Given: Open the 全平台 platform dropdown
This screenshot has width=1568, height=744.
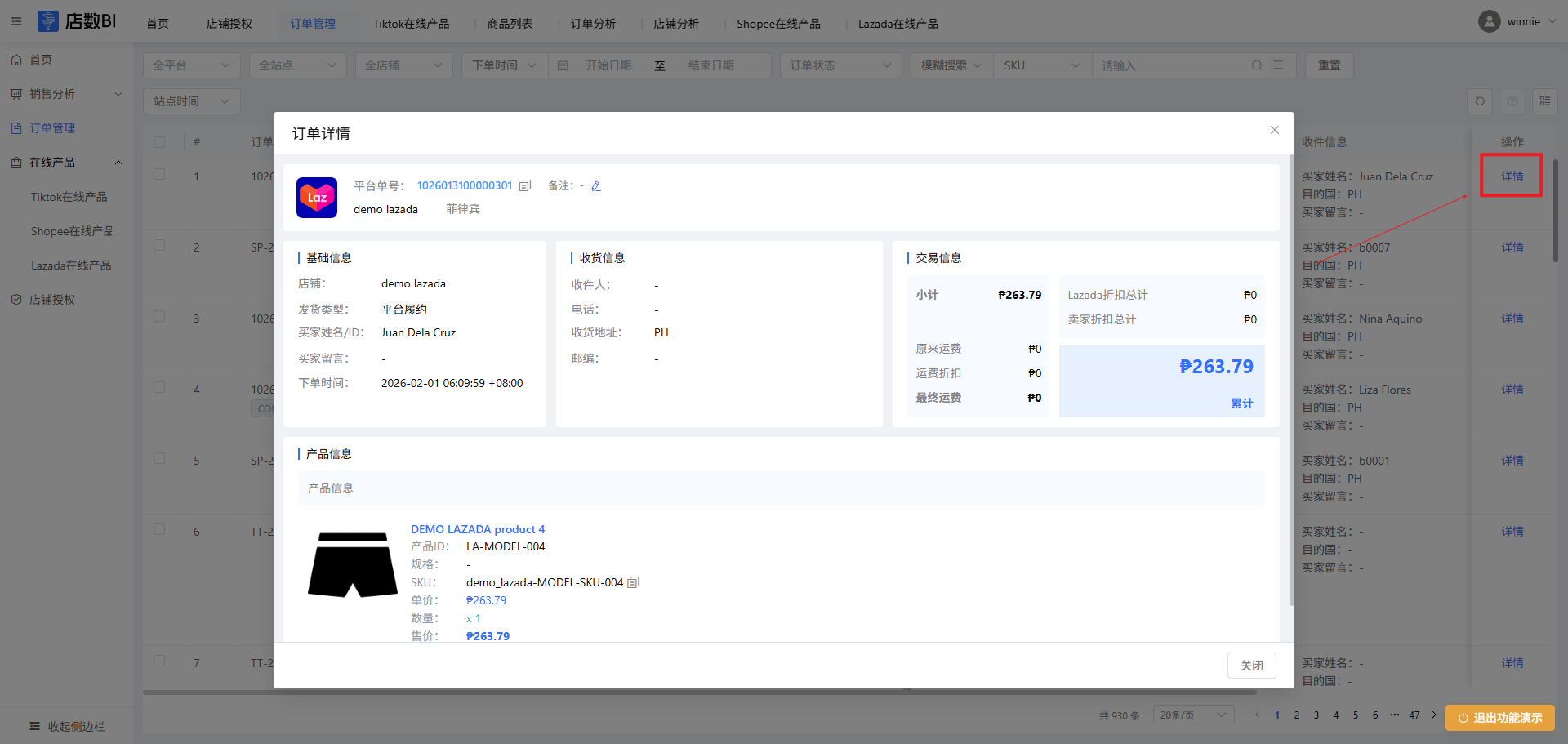Looking at the screenshot, I should [191, 65].
